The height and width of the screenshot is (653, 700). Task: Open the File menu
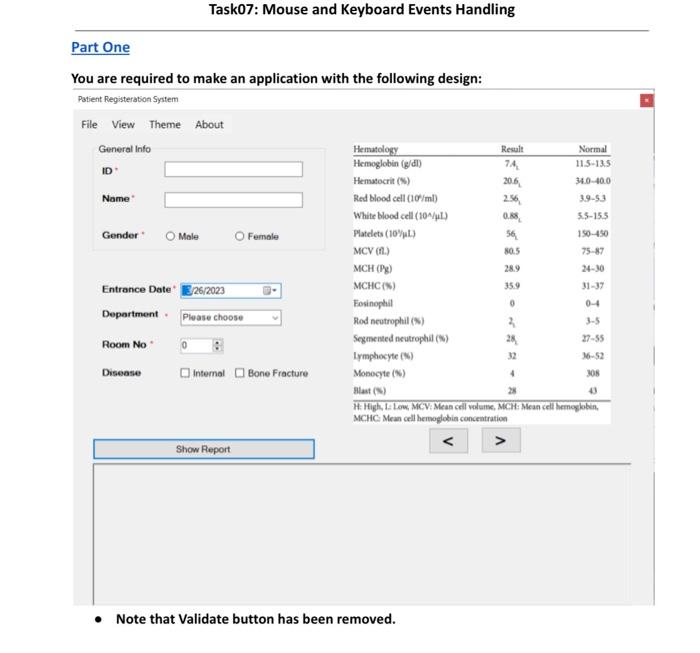pyautogui.click(x=89, y=125)
